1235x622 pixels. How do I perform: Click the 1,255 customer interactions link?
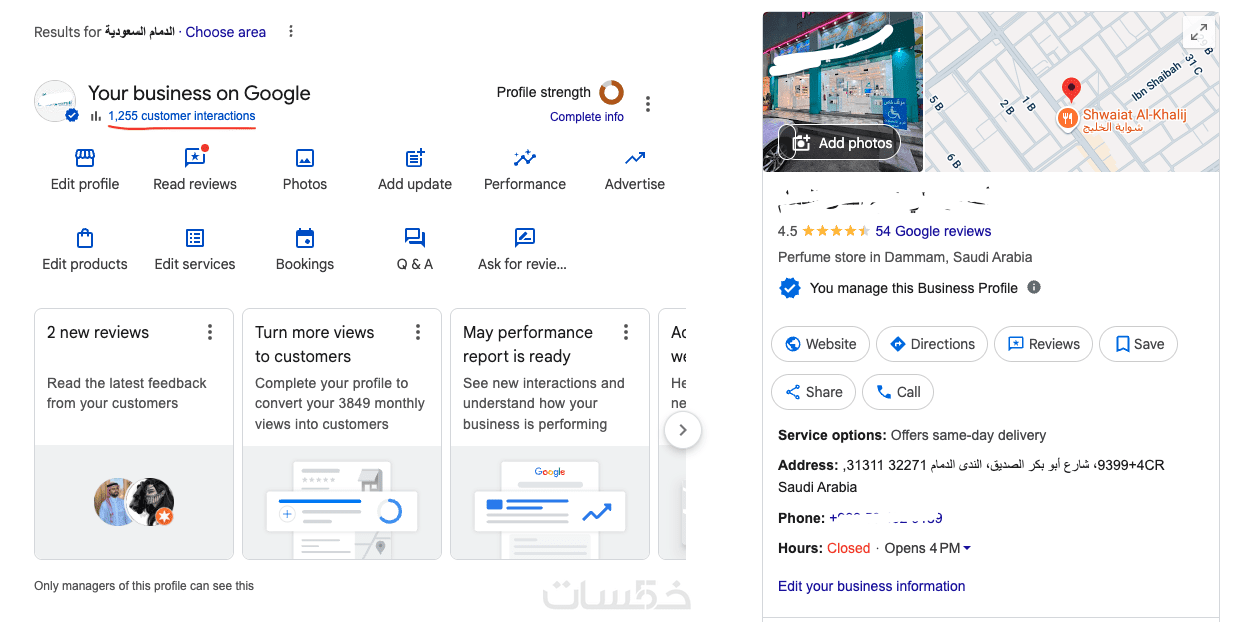coord(181,116)
